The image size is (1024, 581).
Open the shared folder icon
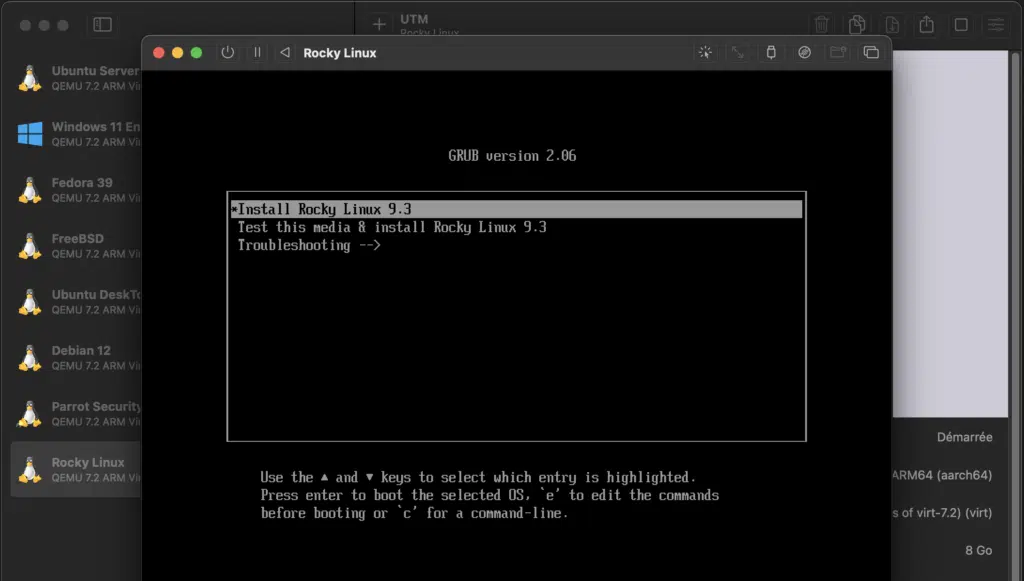click(x=838, y=52)
